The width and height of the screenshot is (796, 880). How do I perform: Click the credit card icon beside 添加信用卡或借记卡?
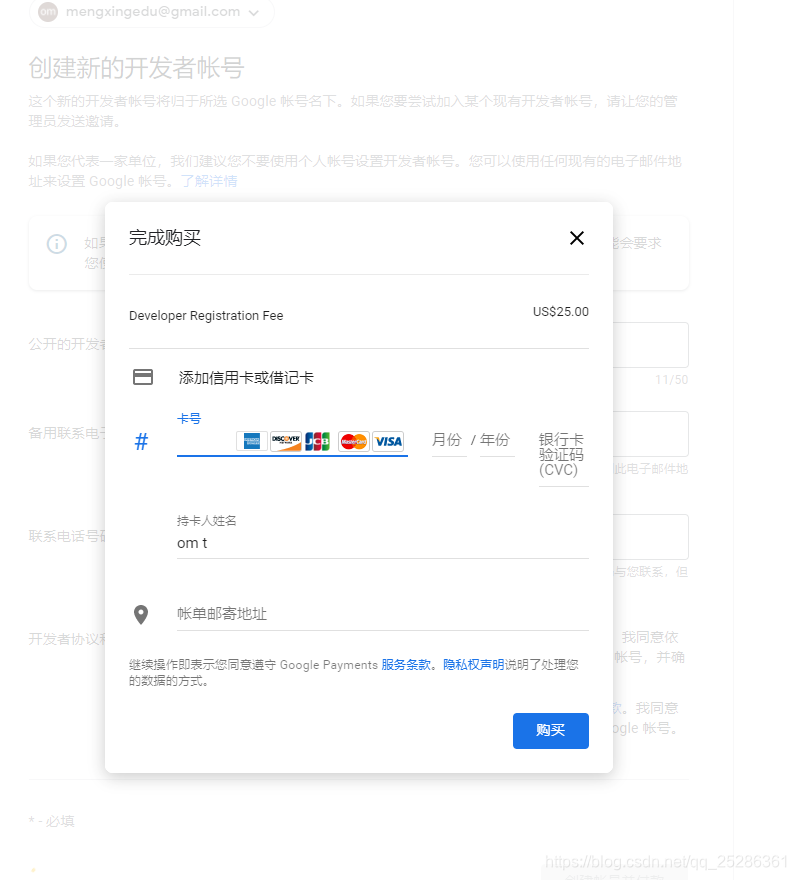143,377
